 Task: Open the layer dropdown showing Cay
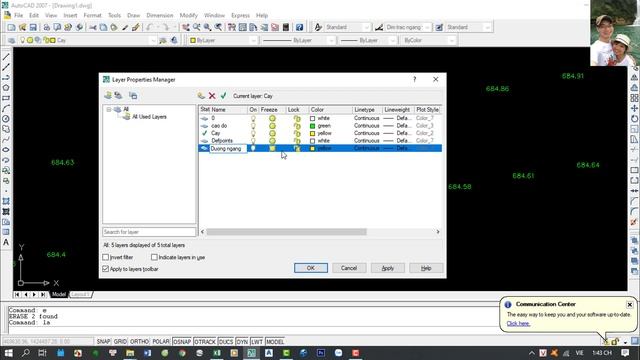152,40
